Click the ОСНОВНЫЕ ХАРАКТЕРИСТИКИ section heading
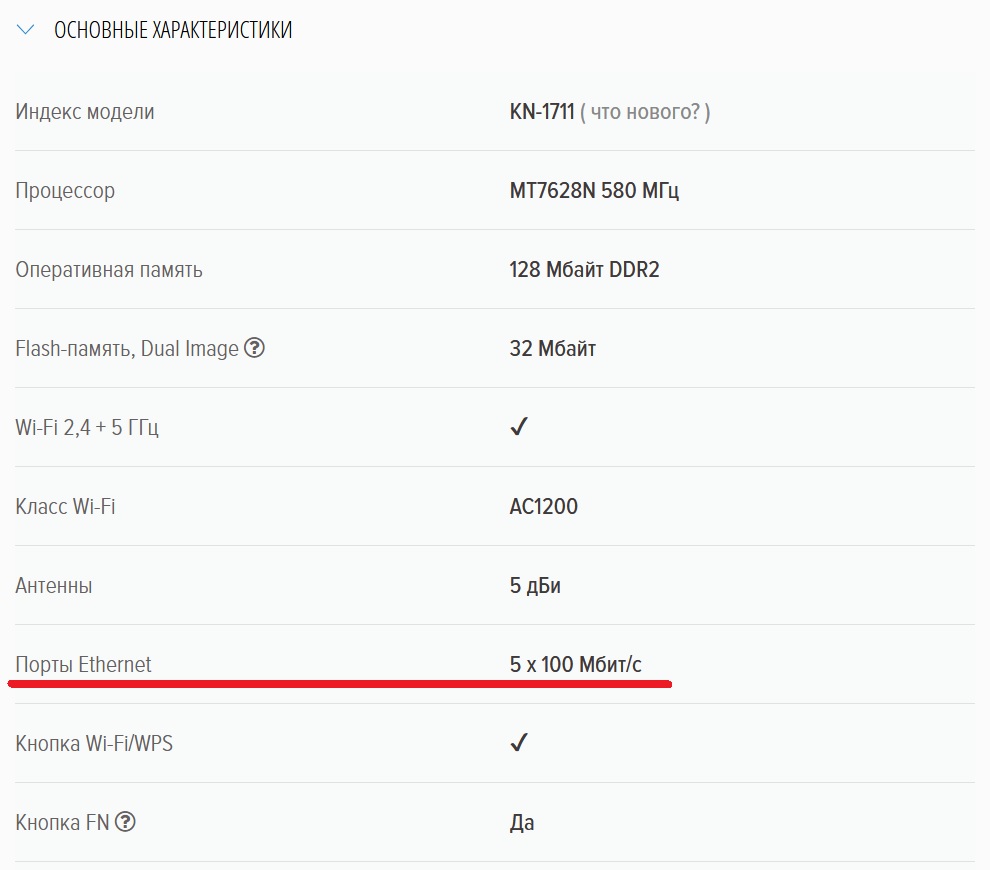The height and width of the screenshot is (870, 990). pos(172,31)
